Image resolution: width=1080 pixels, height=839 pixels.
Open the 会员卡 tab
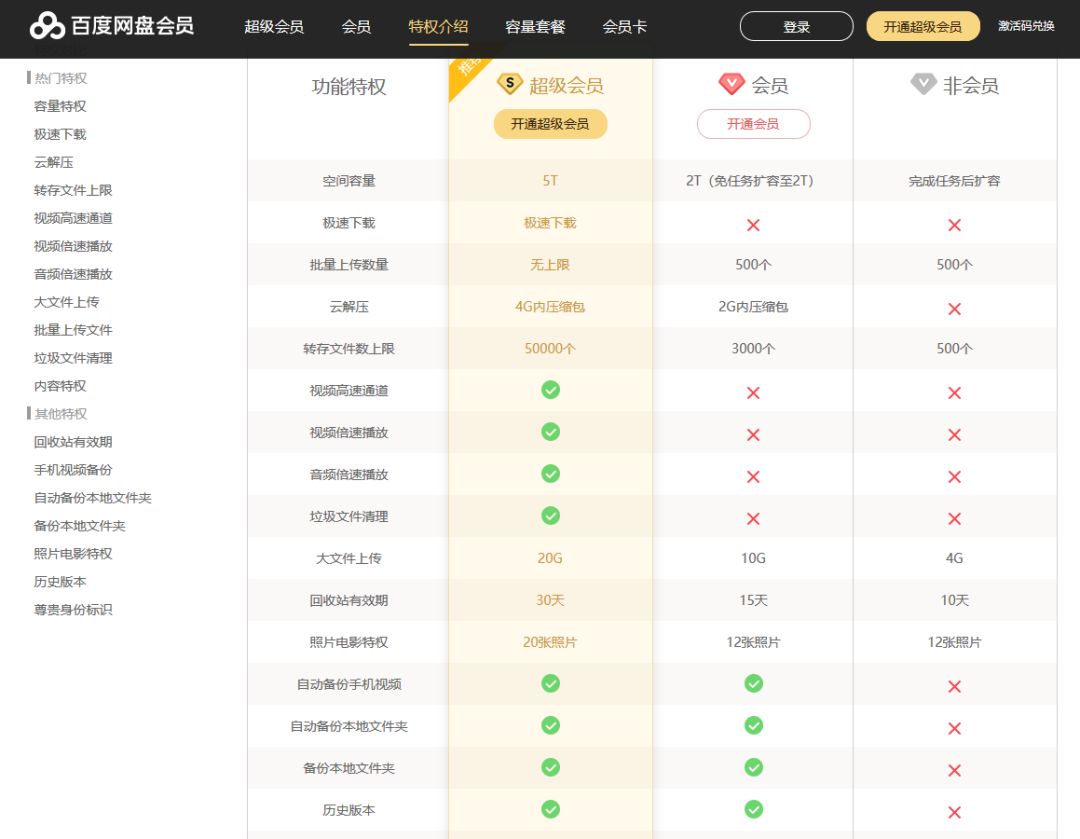(x=624, y=28)
